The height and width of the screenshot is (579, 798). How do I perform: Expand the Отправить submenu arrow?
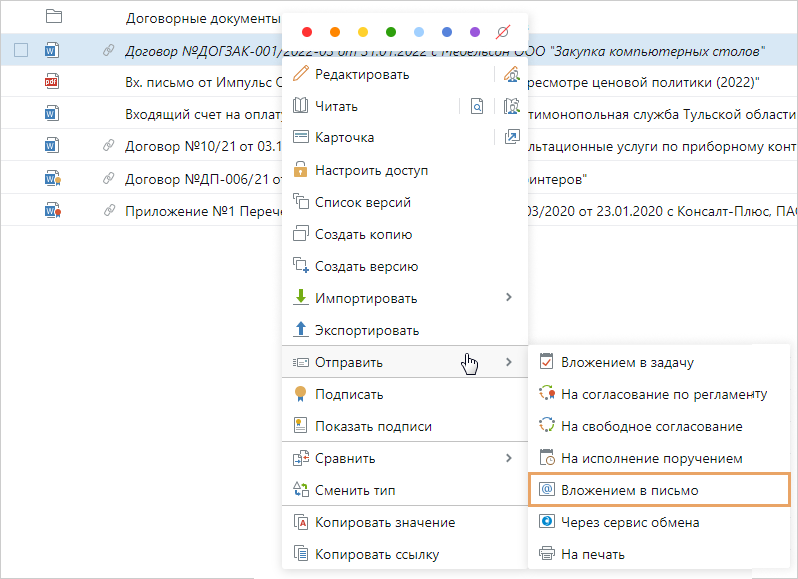(x=508, y=362)
